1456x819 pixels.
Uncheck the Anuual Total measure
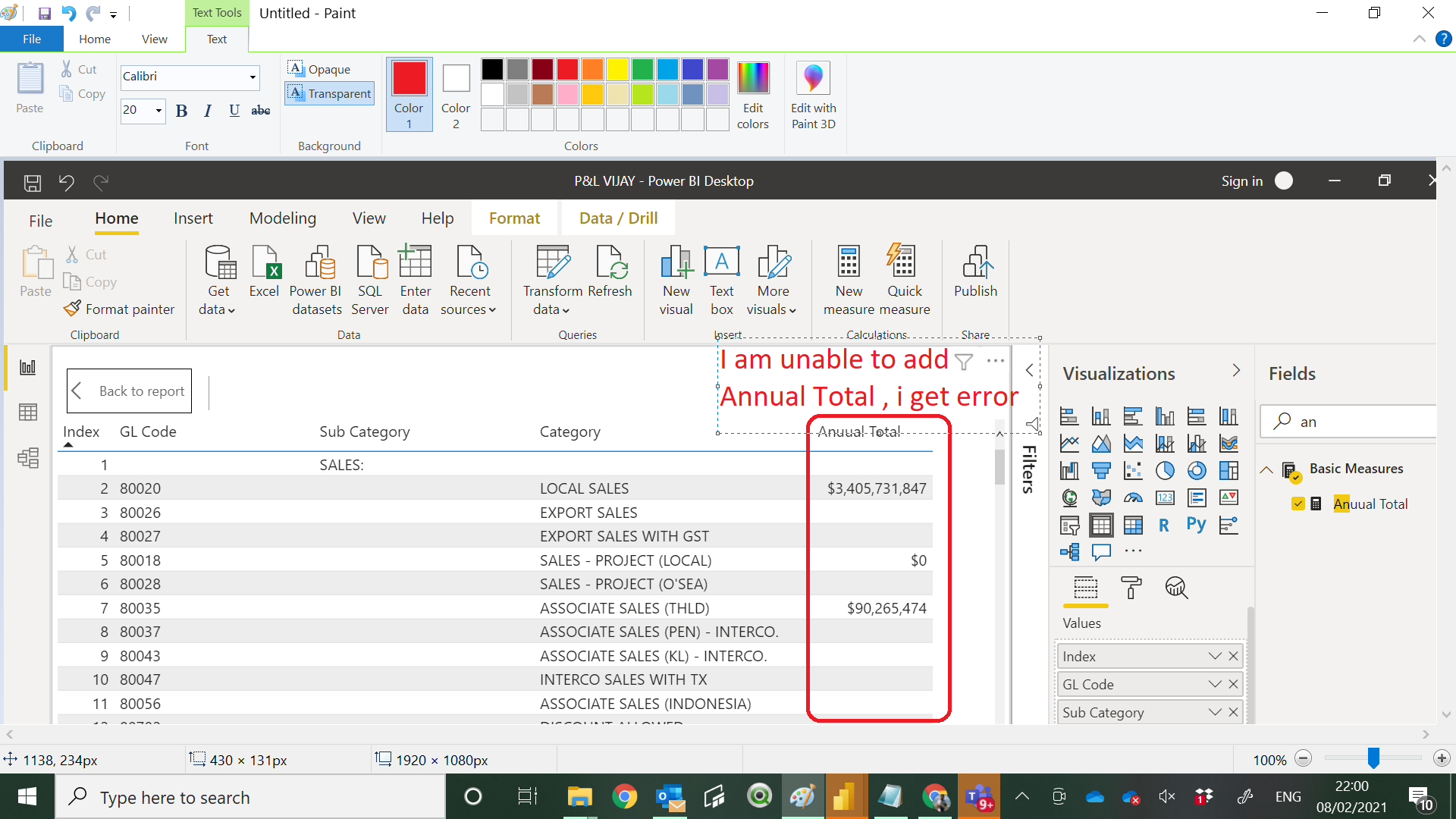click(1298, 504)
